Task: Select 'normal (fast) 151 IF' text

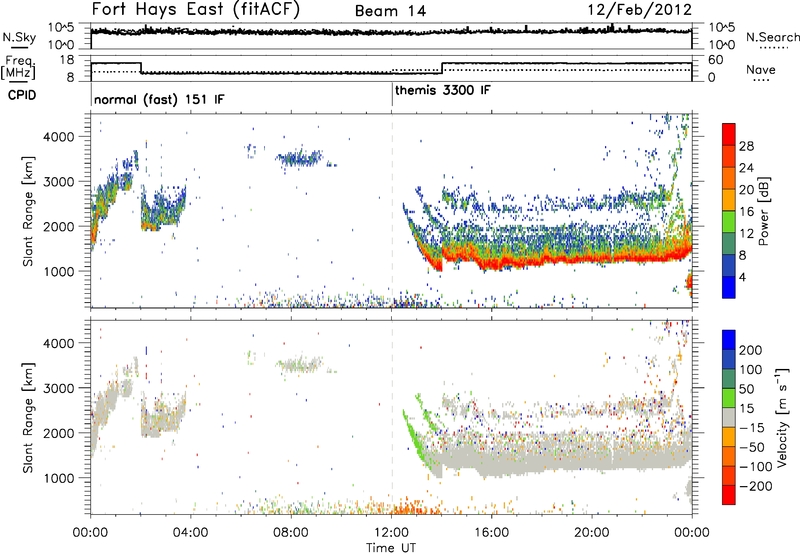Action: pyautogui.click(x=159, y=99)
